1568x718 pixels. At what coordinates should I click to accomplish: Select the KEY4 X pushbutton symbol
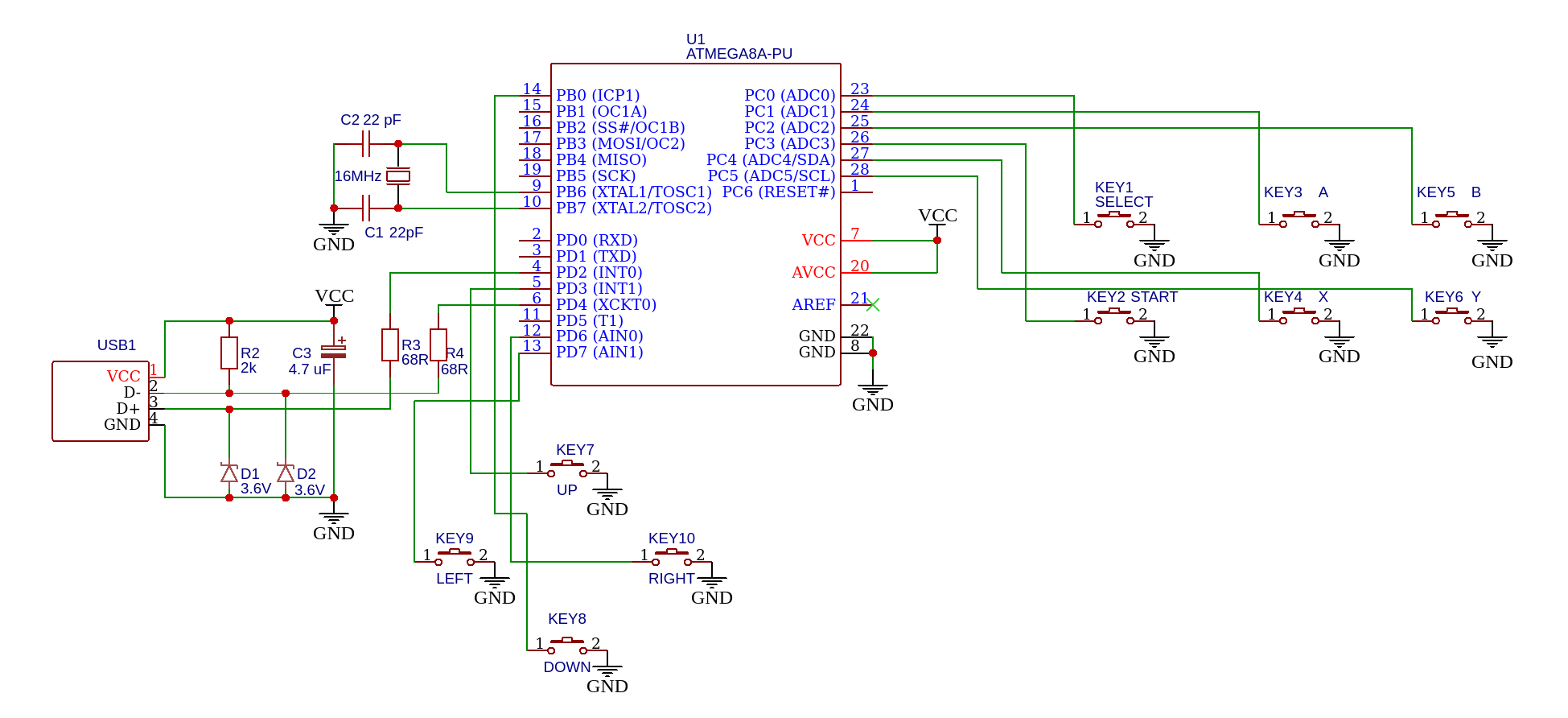point(1299,316)
